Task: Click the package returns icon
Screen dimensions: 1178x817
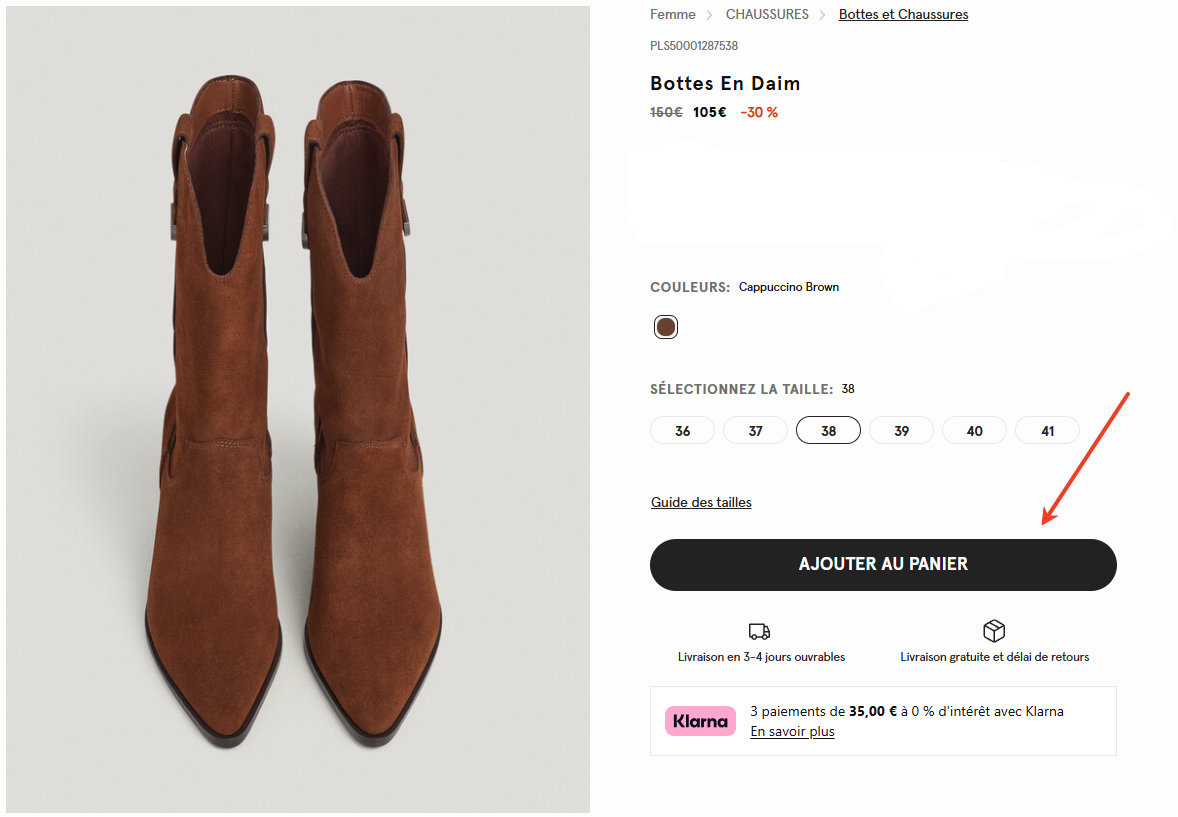Action: click(x=993, y=630)
